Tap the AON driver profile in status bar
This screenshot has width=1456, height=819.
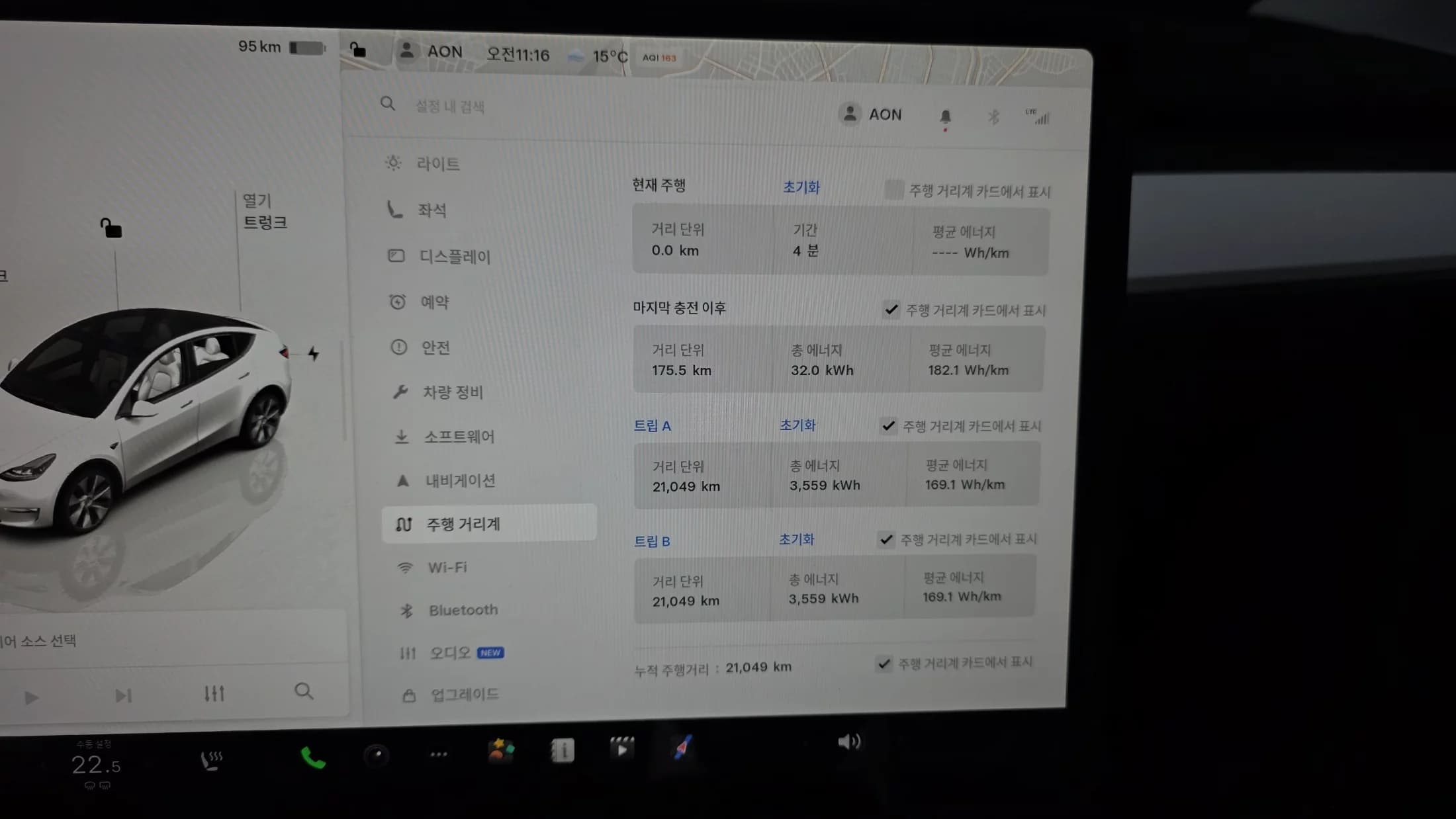tap(430, 51)
